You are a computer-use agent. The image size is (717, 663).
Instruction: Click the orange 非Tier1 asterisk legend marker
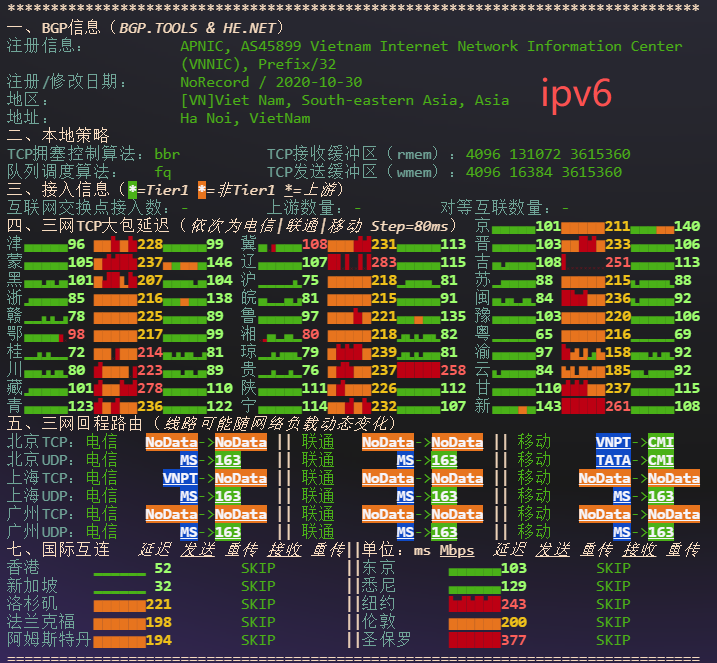[202, 190]
